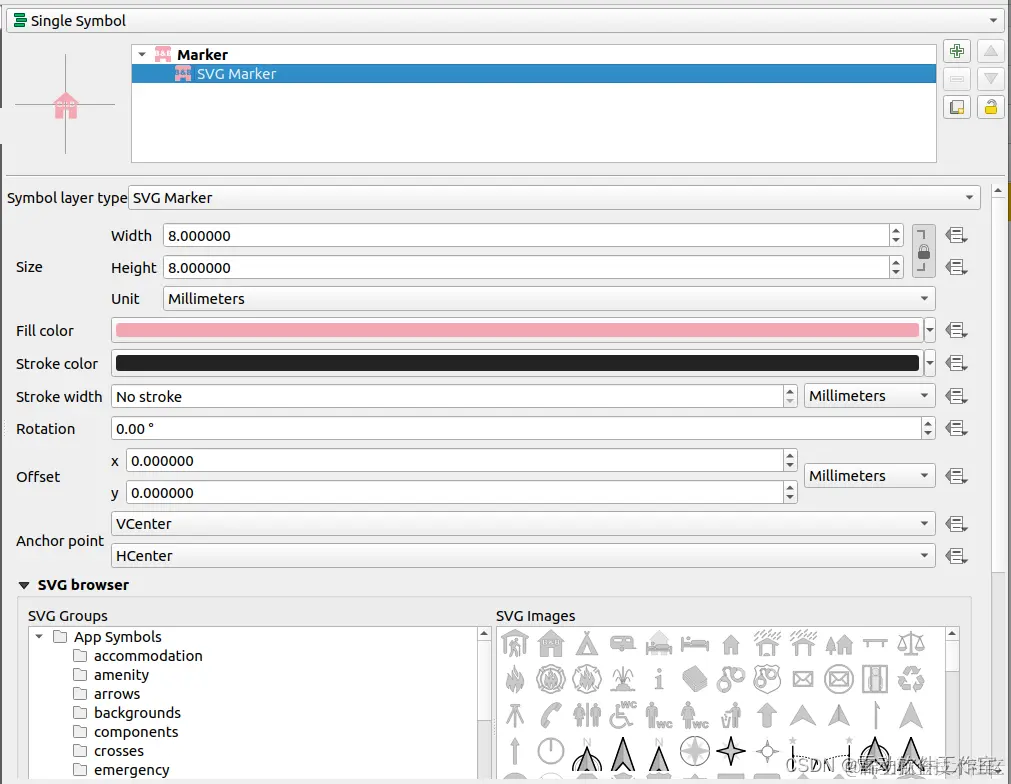
Task: Open the Fill color dropdown arrow menu
Action: [930, 331]
